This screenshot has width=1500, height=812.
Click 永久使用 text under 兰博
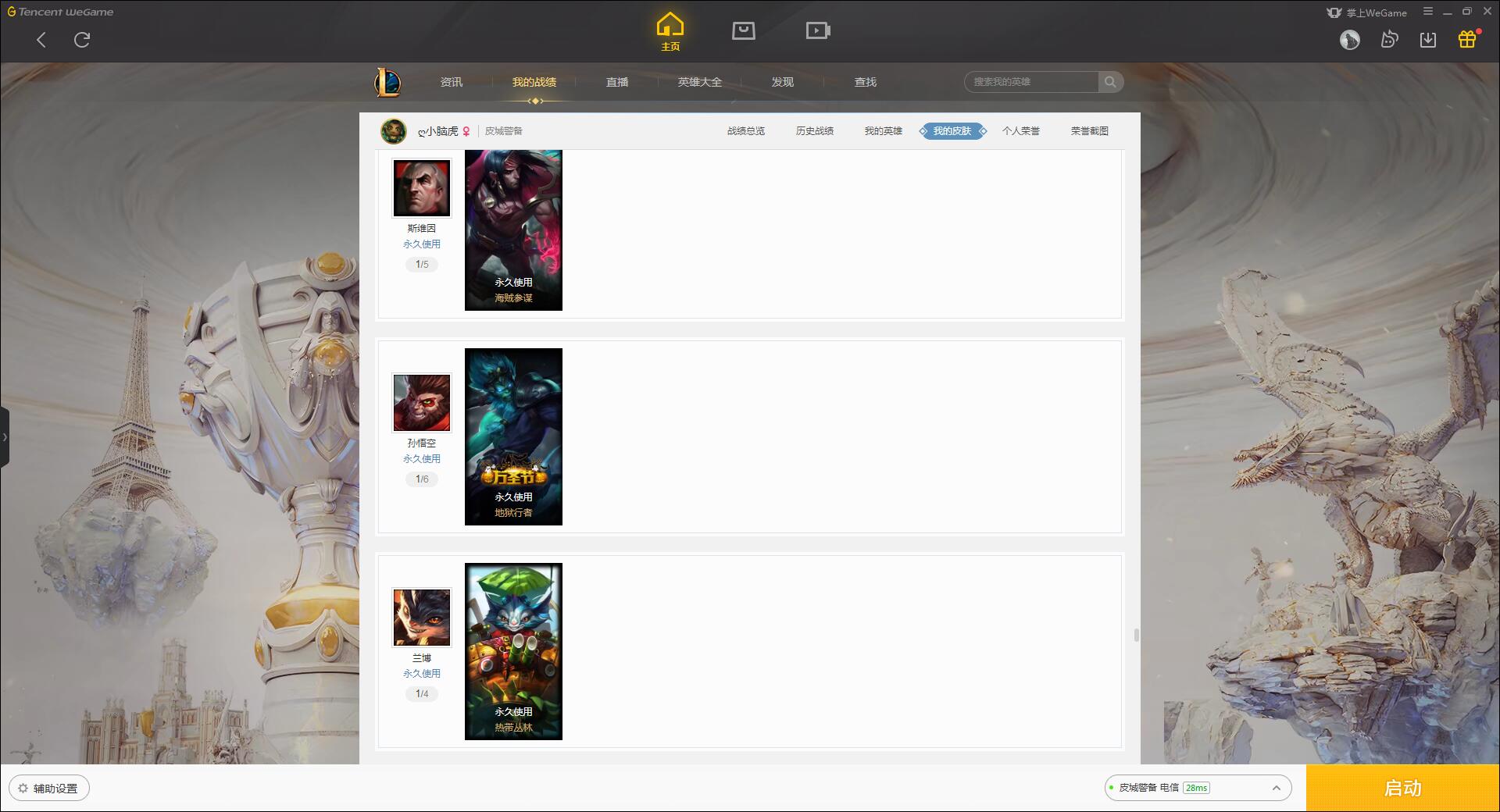click(422, 674)
